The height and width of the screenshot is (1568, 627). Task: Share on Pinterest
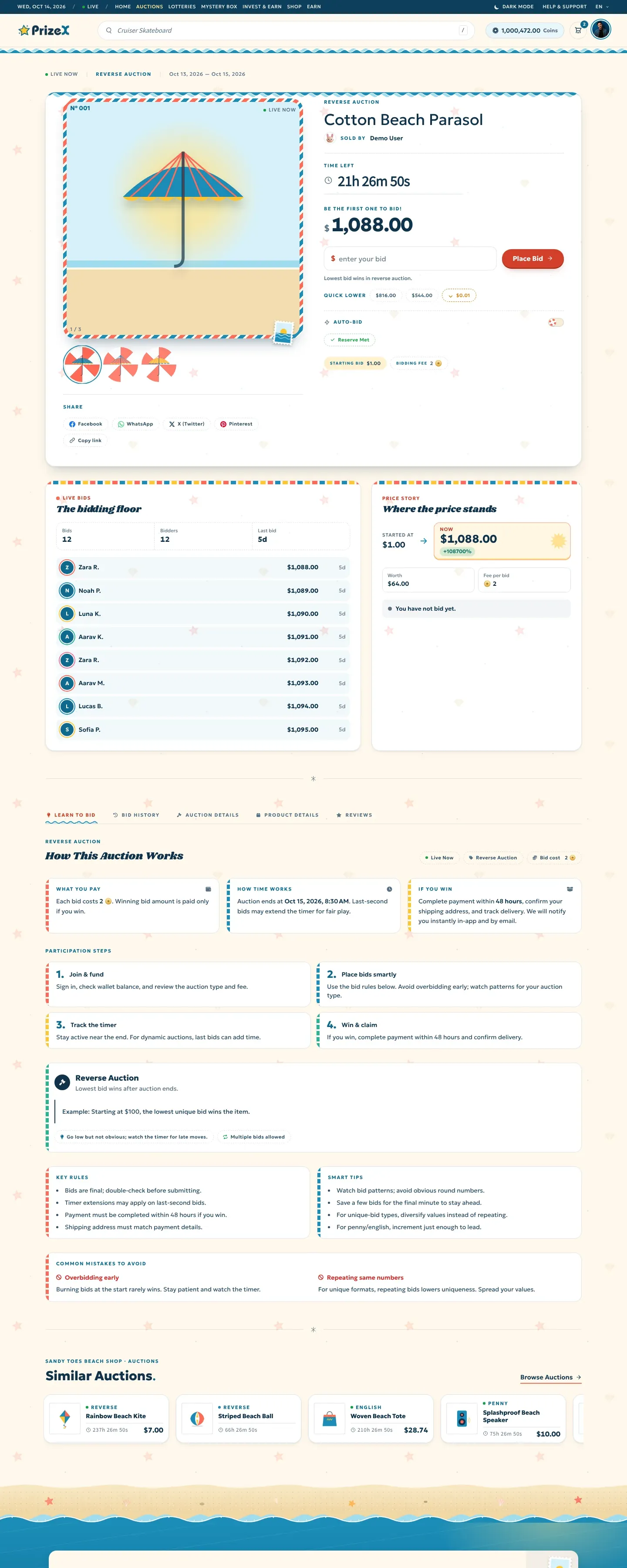[236, 424]
